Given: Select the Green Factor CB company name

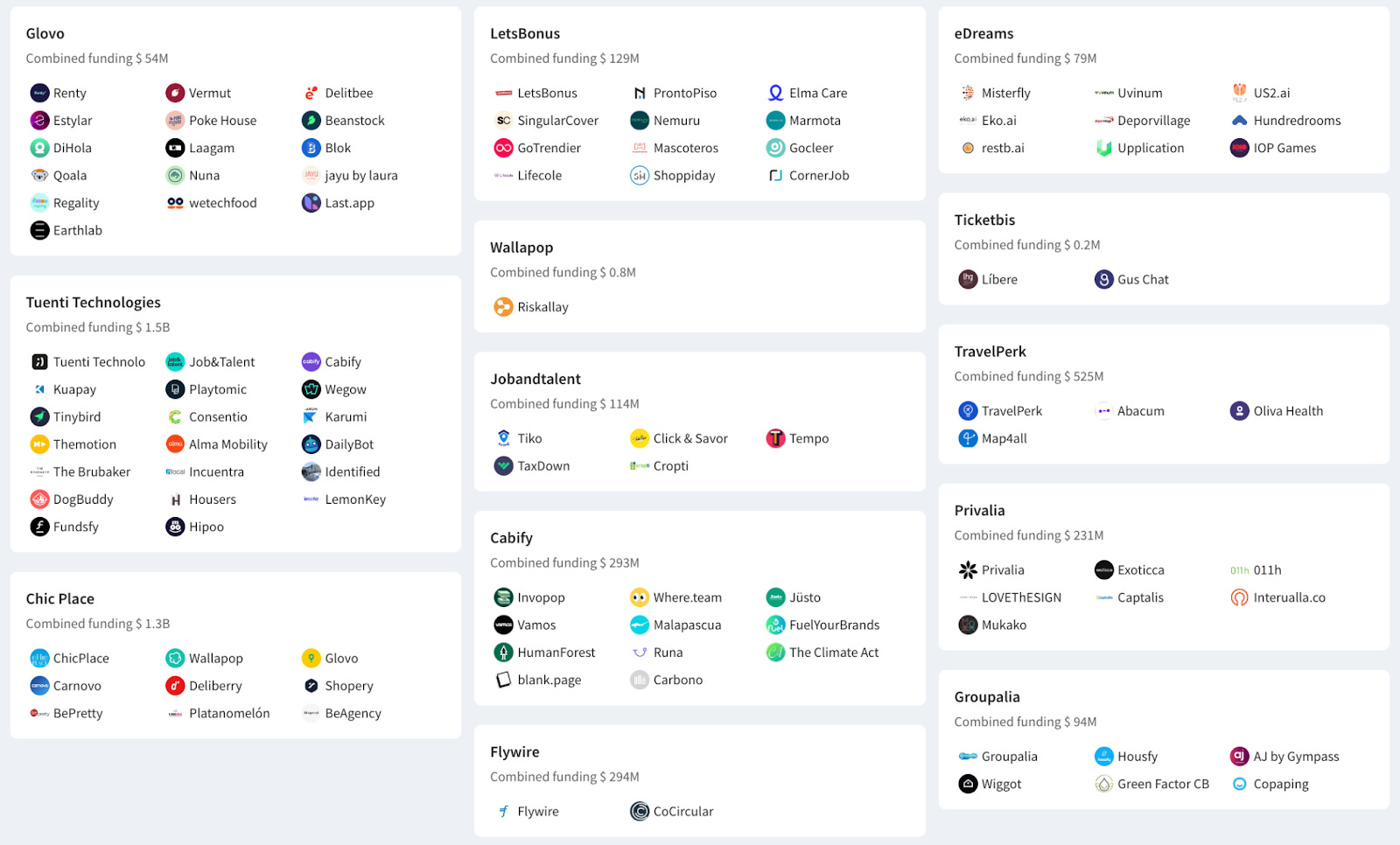Looking at the screenshot, I should point(1163,785).
